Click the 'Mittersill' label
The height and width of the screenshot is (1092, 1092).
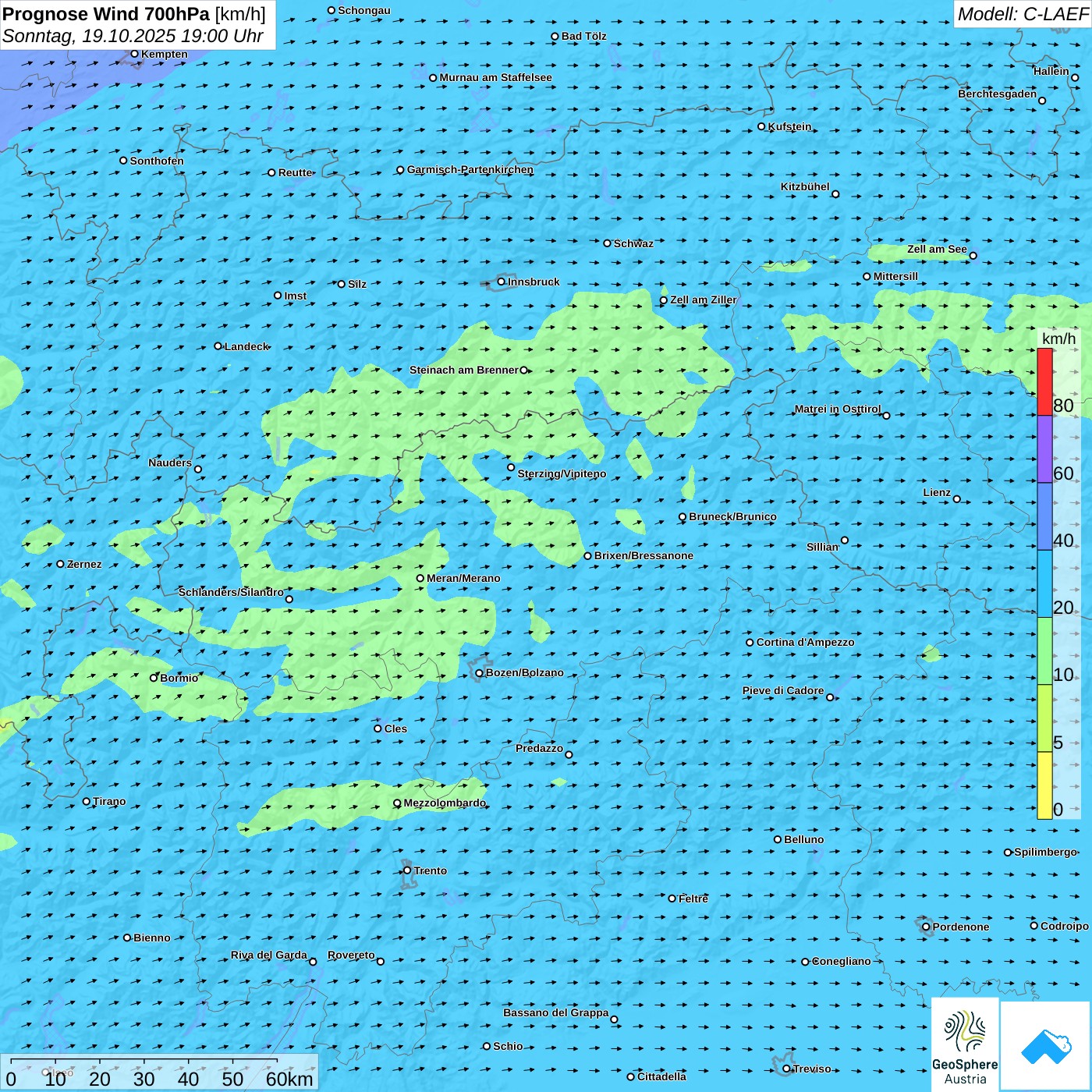(x=895, y=276)
